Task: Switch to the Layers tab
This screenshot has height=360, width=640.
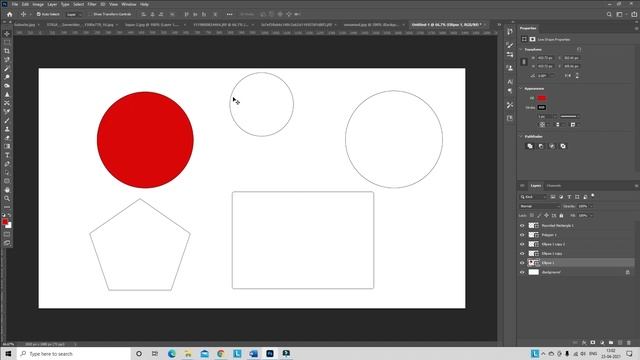Action: (536, 186)
